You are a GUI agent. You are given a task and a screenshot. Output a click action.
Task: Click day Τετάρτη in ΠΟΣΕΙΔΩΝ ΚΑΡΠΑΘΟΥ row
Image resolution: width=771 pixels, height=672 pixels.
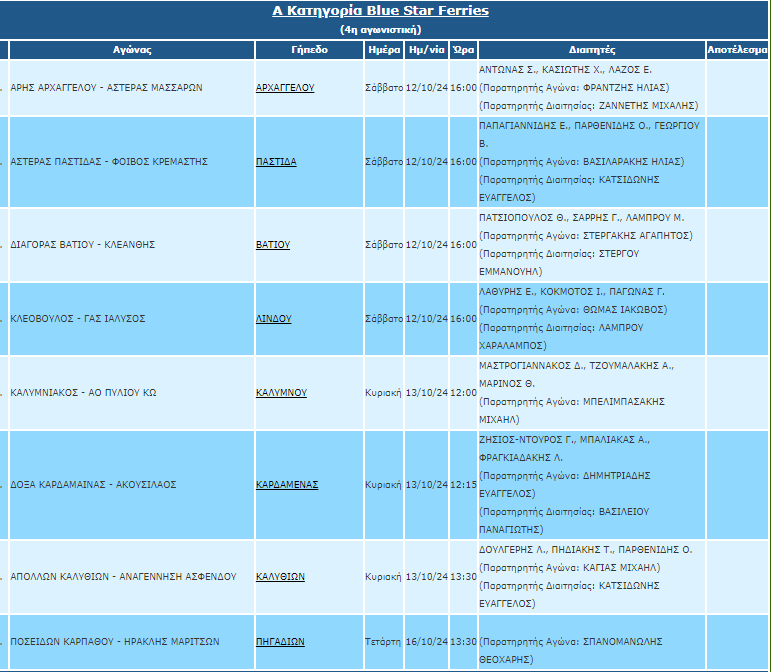pos(383,642)
